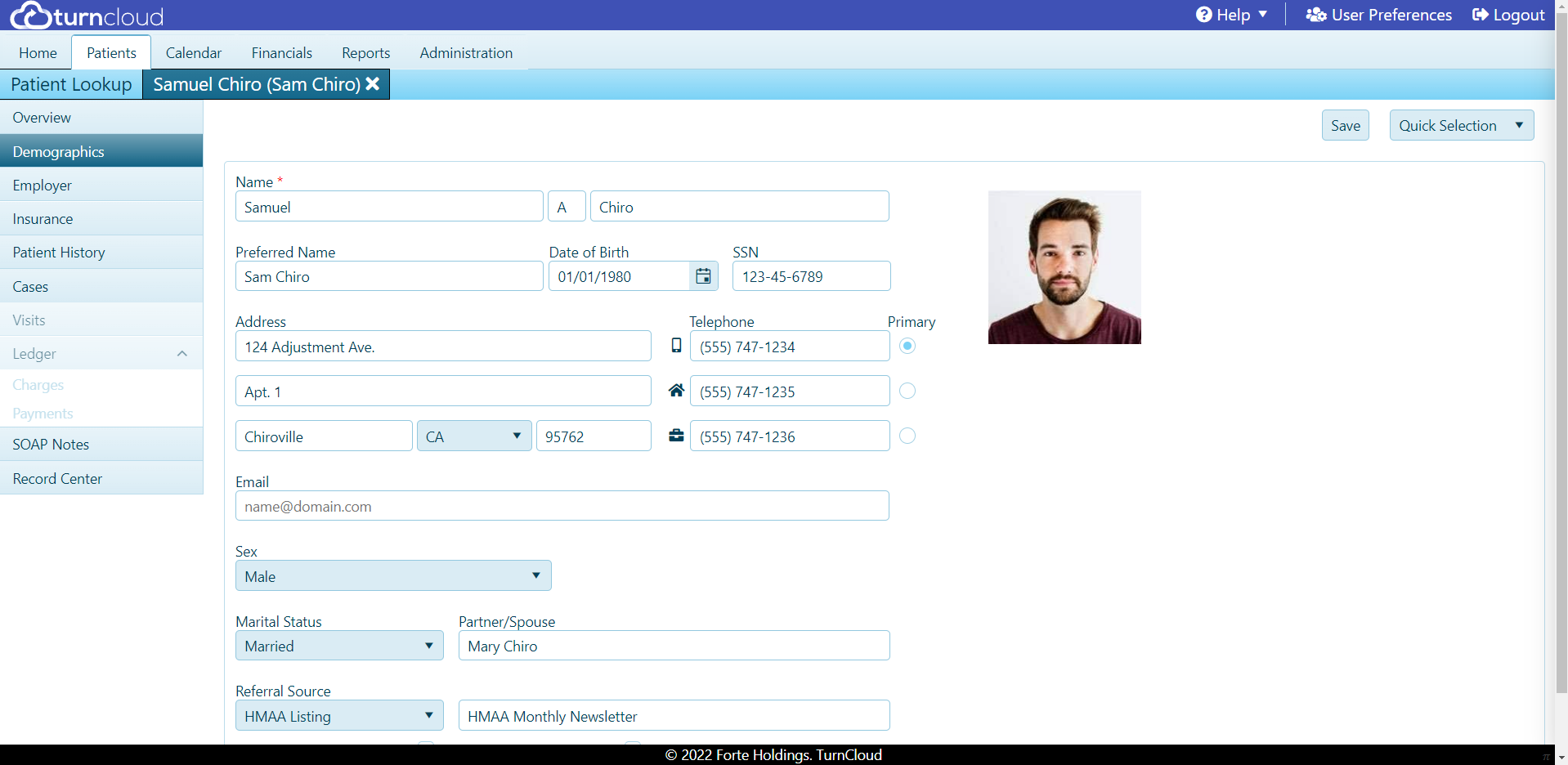Viewport: 1568px width, 765px height.
Task: Click the turncloud logo
Action: [86, 14]
